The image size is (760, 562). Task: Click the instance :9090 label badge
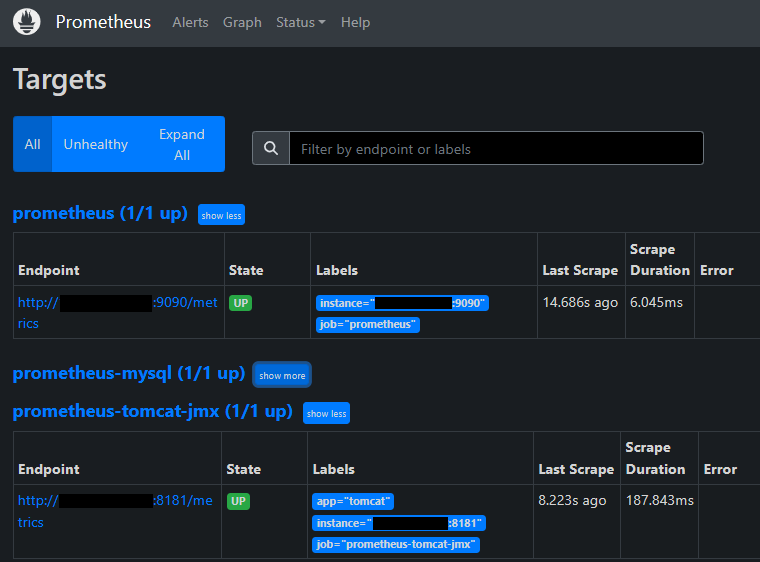pyautogui.click(x=402, y=303)
